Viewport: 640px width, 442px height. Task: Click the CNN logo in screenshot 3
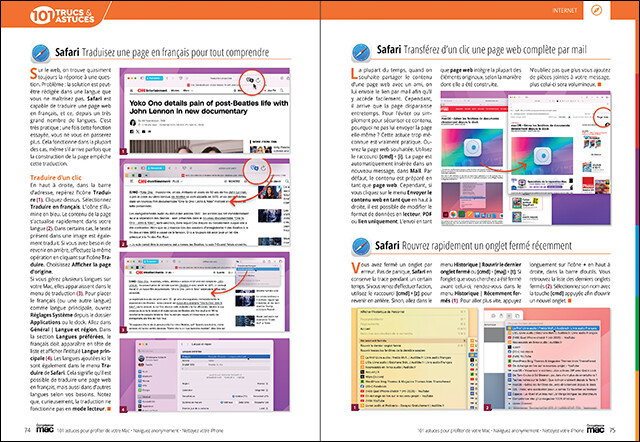click(x=140, y=272)
